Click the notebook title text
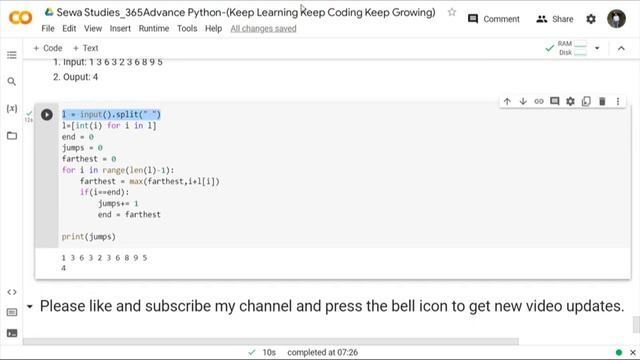 246,12
